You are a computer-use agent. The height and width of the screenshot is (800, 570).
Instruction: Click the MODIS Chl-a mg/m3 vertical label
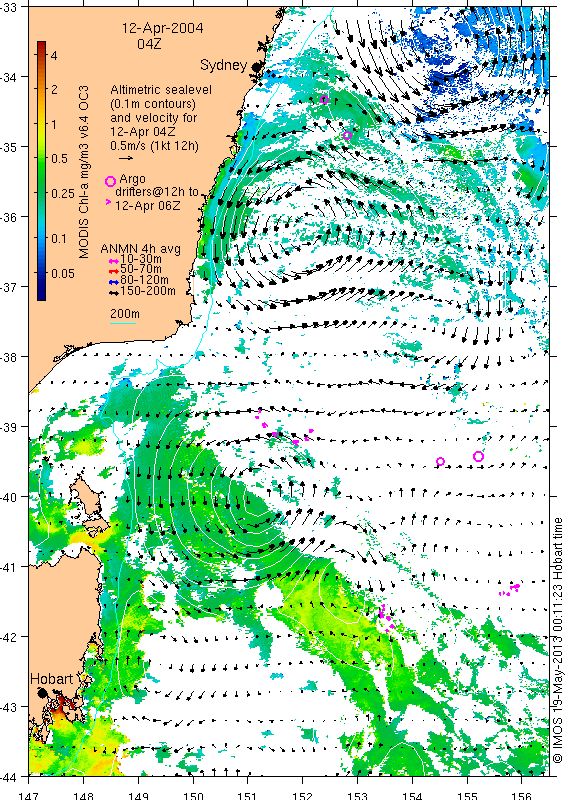(x=84, y=172)
